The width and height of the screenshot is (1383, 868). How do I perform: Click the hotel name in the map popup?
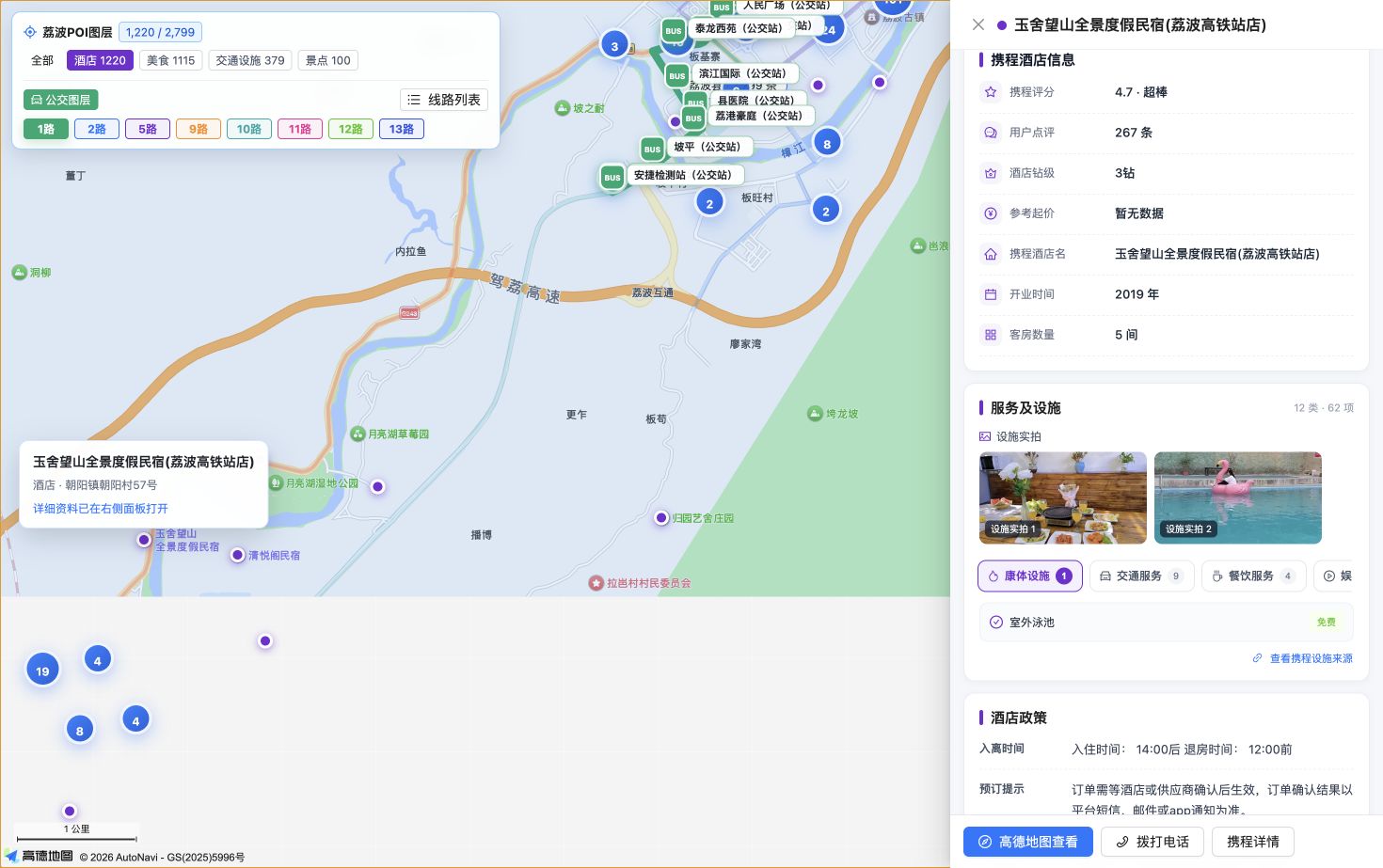[x=144, y=462]
